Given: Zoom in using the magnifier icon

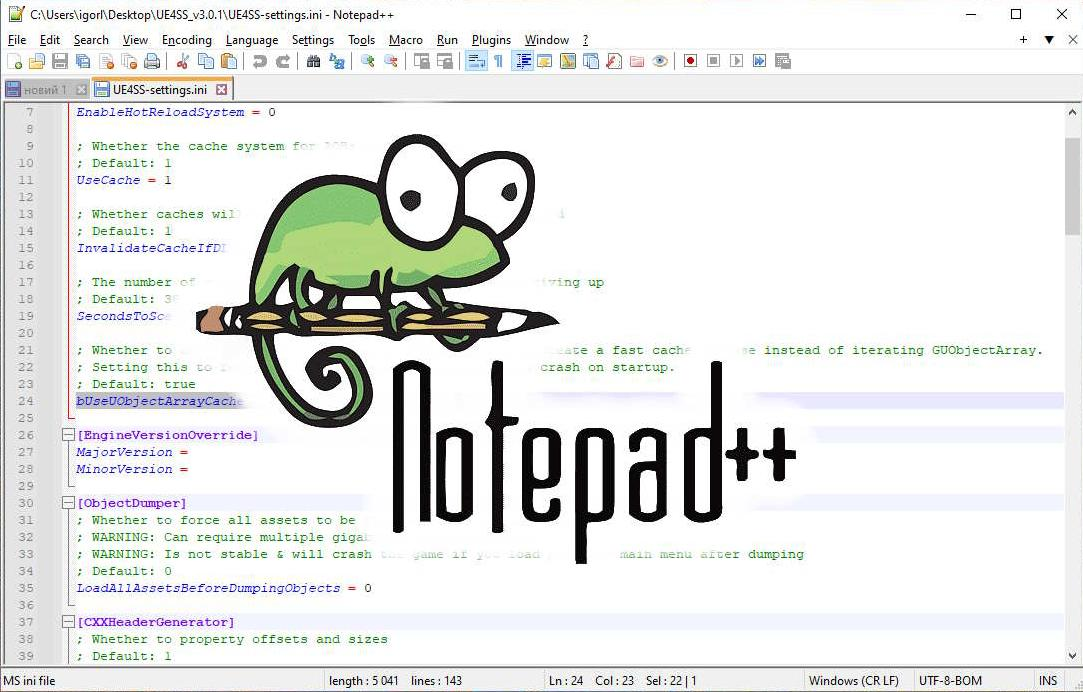Looking at the screenshot, I should pyautogui.click(x=367, y=61).
